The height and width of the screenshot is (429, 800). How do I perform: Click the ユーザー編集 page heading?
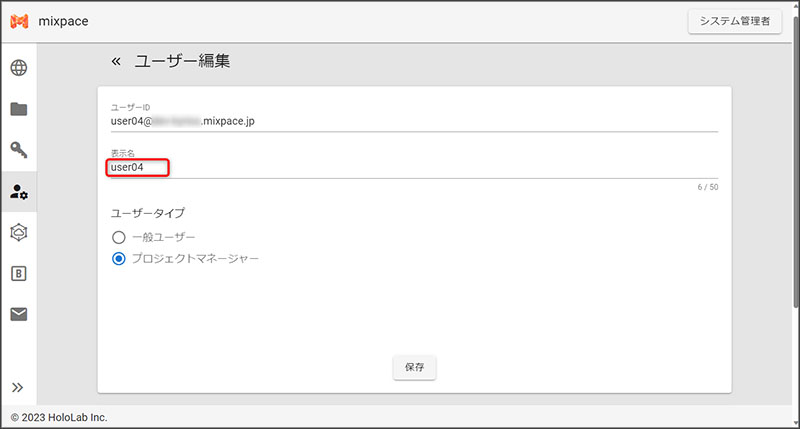point(182,62)
